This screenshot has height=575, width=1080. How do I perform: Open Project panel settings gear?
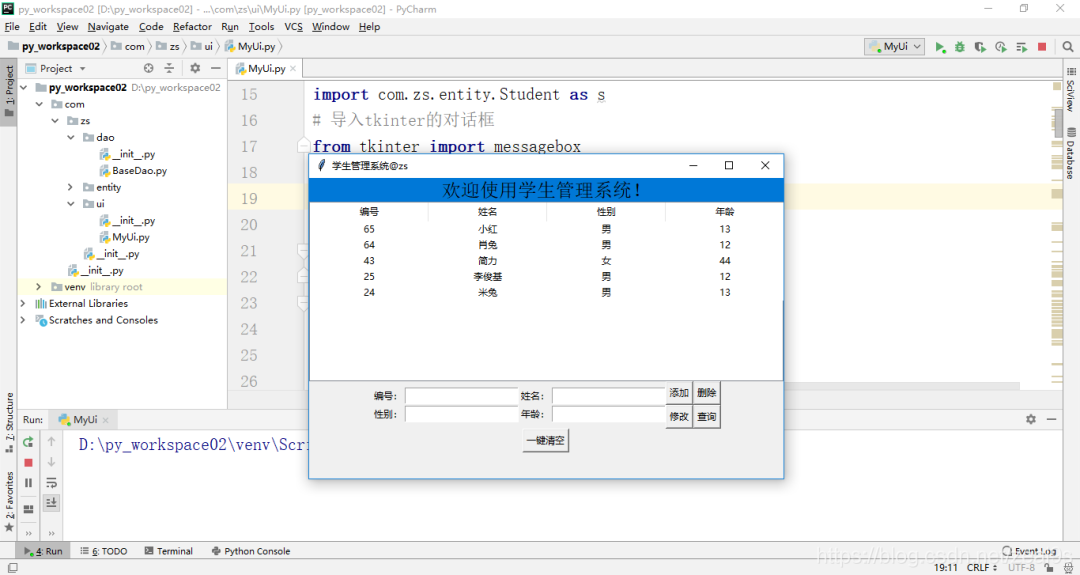[195, 68]
